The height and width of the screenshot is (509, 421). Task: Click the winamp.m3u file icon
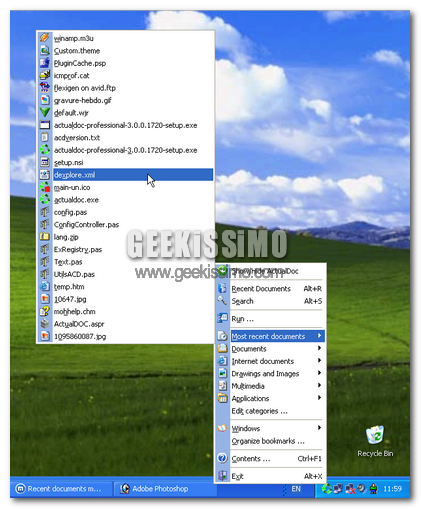45,38
